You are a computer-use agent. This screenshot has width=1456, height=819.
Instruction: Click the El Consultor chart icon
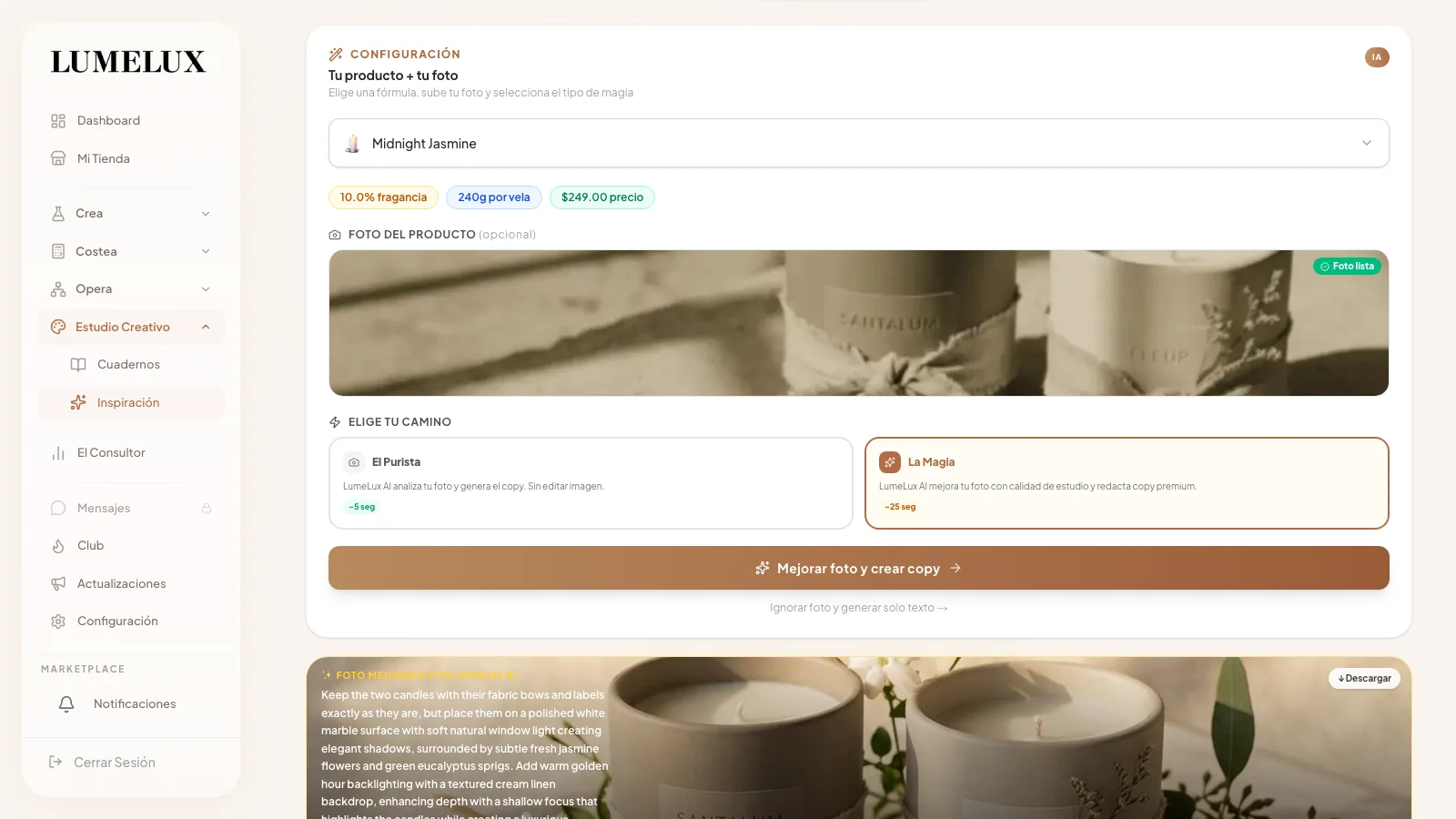(58, 453)
